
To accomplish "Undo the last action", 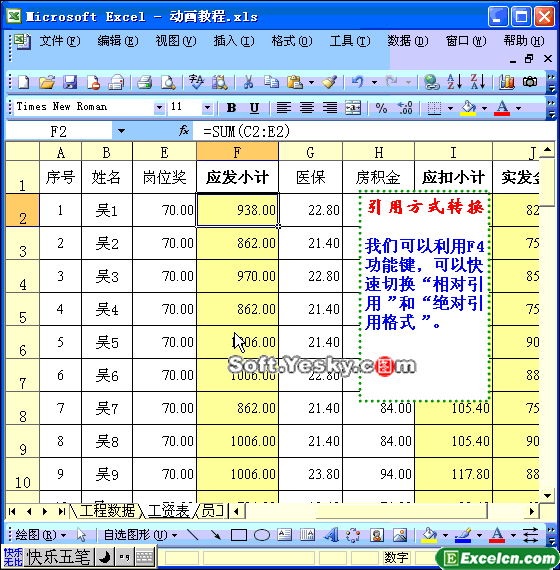I will coord(357,82).
